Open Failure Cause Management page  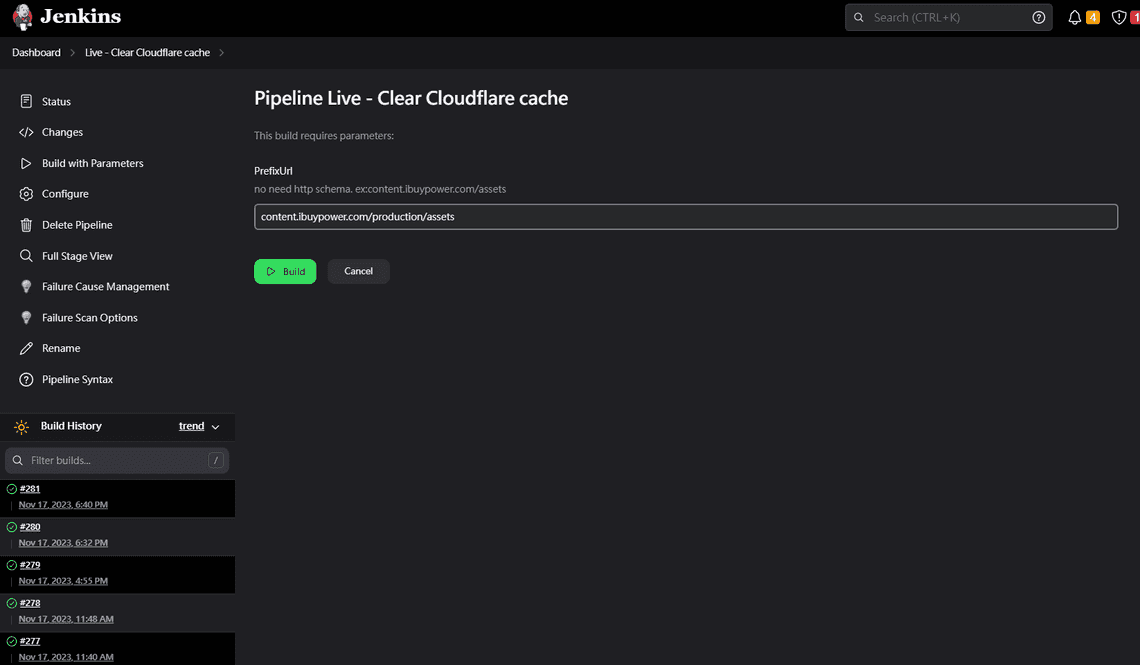pyautogui.click(x=105, y=287)
